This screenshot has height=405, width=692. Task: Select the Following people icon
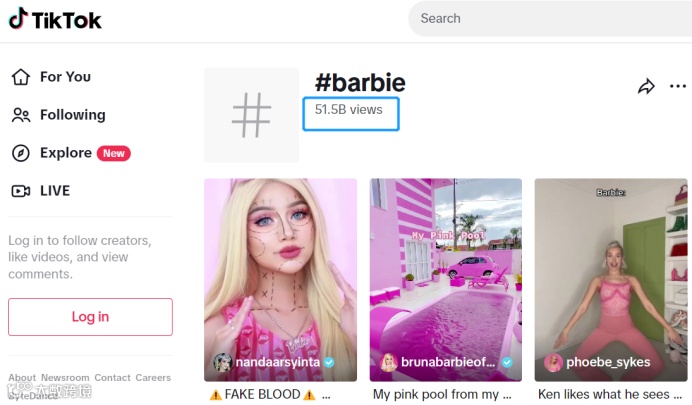click(21, 115)
